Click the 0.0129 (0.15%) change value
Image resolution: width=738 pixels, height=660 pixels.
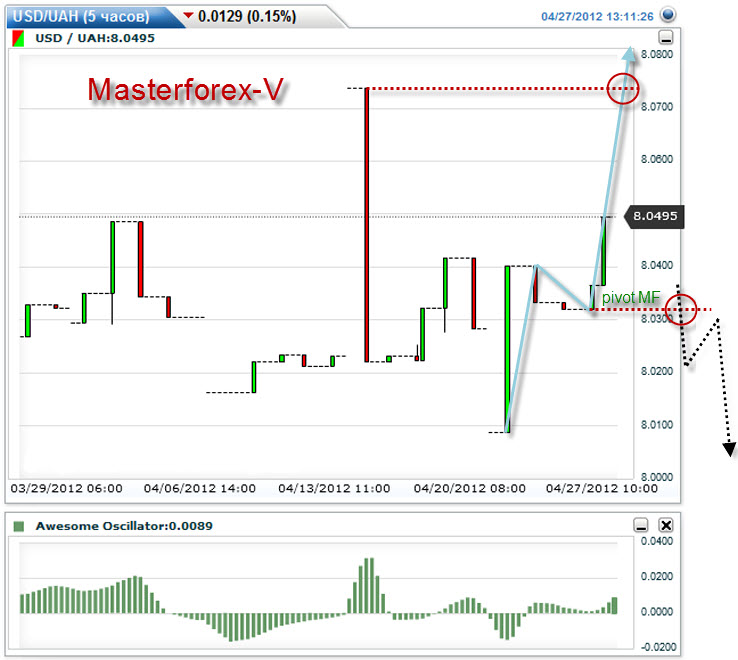[247, 16]
